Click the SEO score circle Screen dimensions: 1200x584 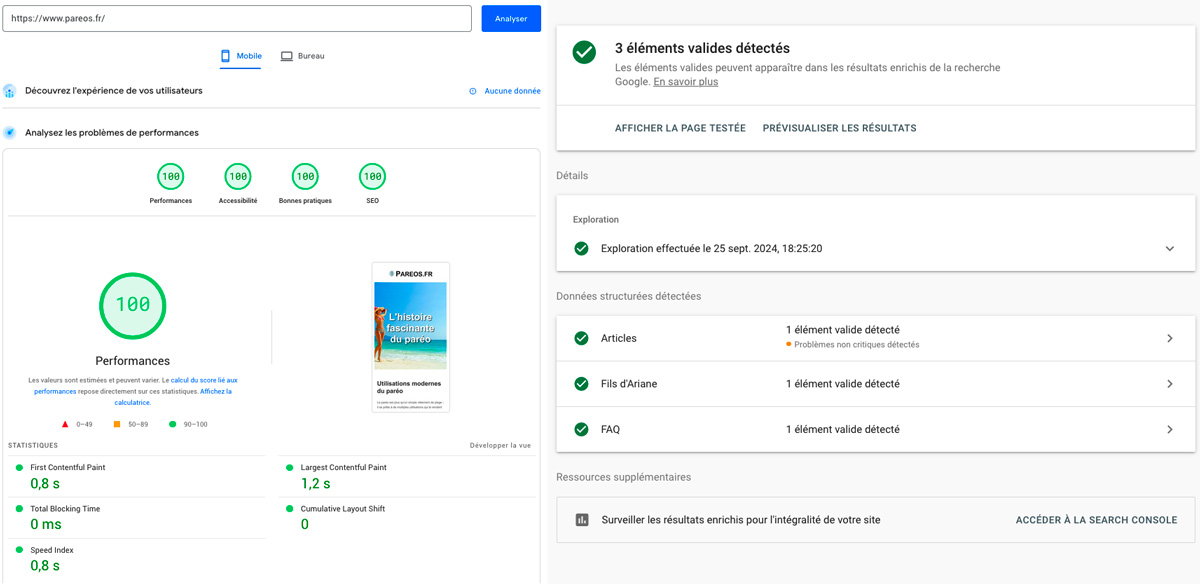371,175
